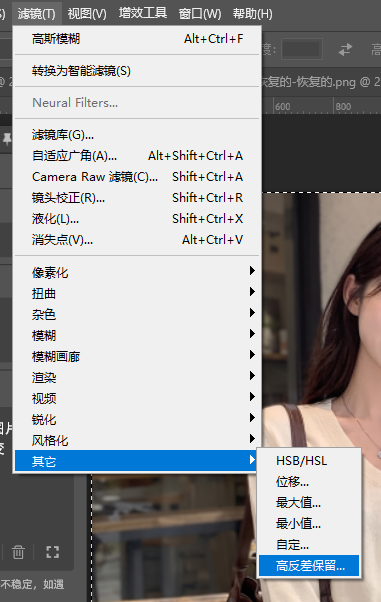Choose Camera Raw 滤镜 menu entry
This screenshot has height=602, width=381.
(x=137, y=177)
